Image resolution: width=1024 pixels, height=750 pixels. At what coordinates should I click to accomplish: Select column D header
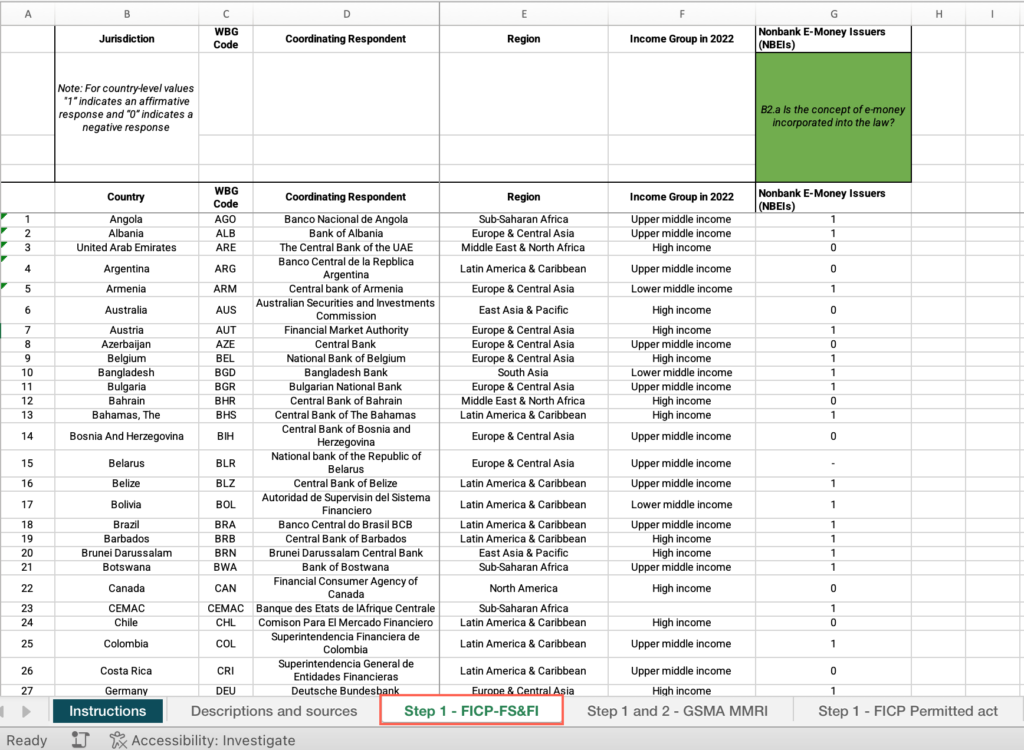346,14
